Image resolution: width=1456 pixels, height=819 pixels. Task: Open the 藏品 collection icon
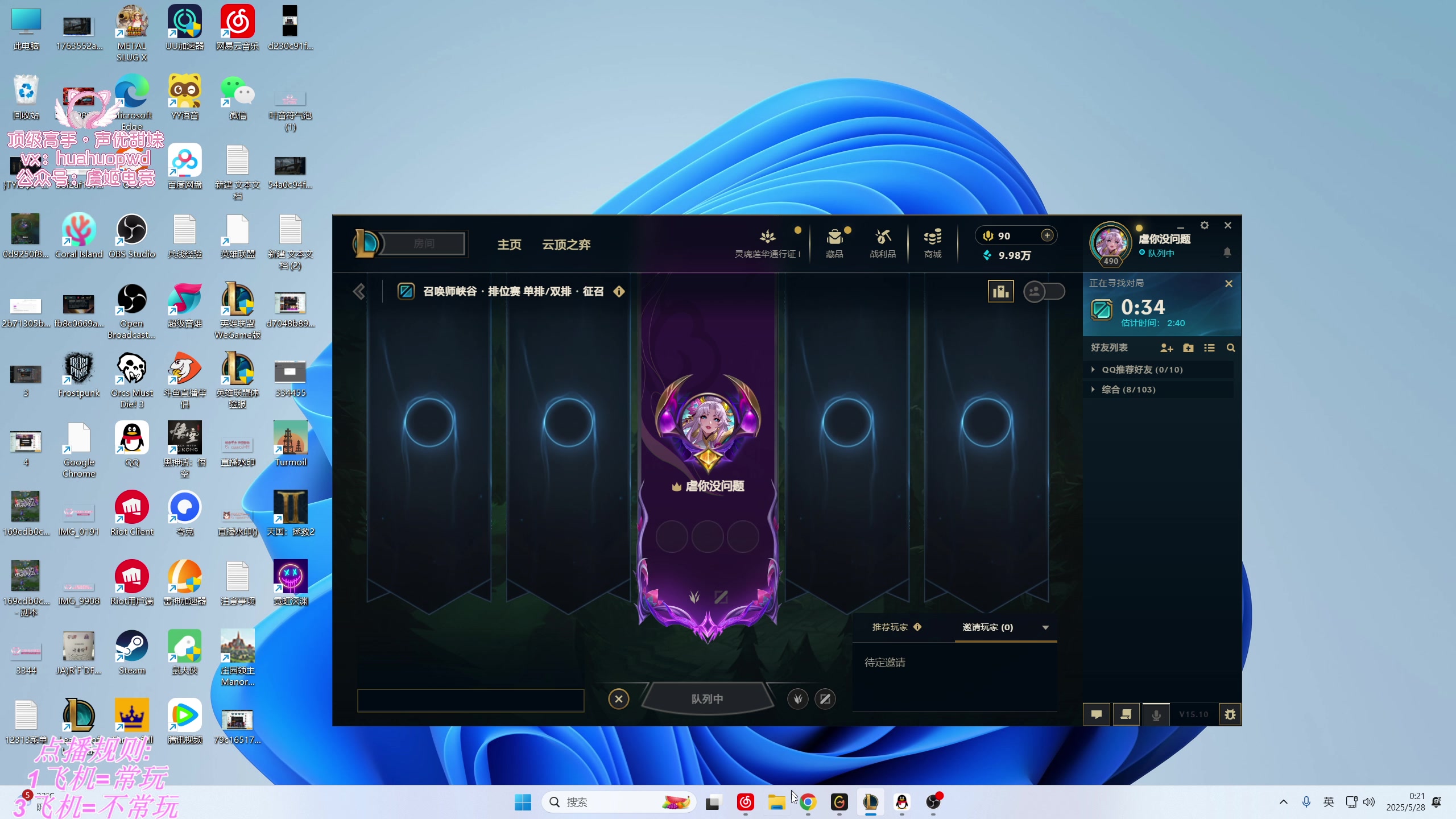[x=834, y=243]
